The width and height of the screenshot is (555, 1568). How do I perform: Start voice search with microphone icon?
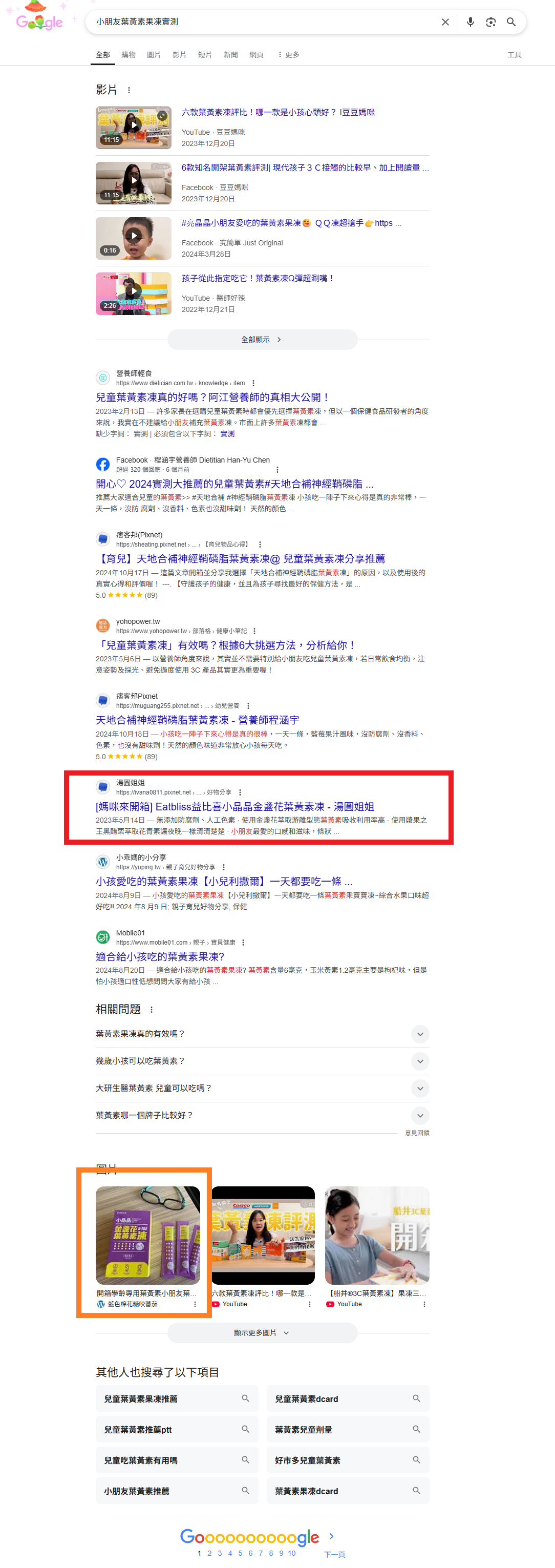(470, 22)
